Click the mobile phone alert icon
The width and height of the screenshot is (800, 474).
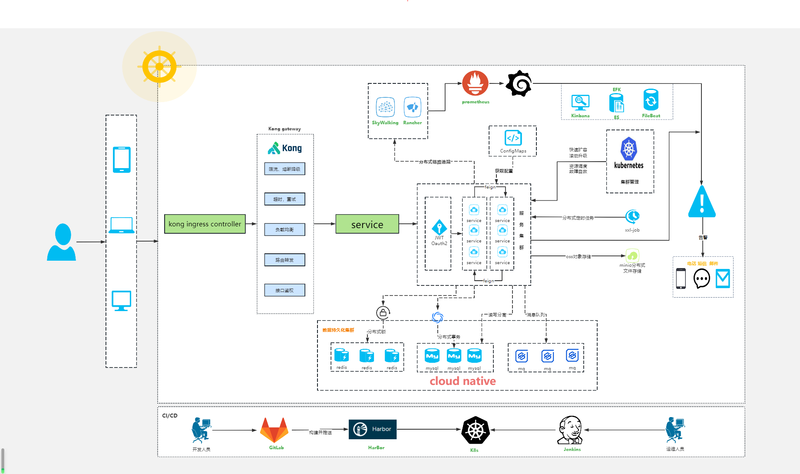[x=681, y=279]
